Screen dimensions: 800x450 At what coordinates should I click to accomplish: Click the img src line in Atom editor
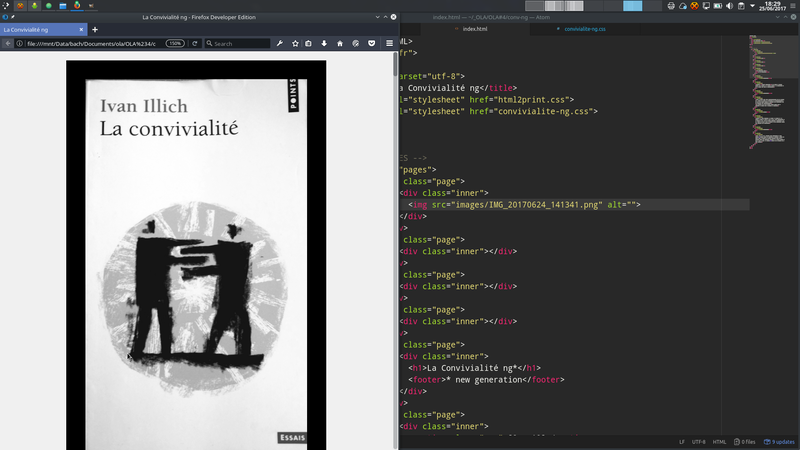(x=524, y=205)
